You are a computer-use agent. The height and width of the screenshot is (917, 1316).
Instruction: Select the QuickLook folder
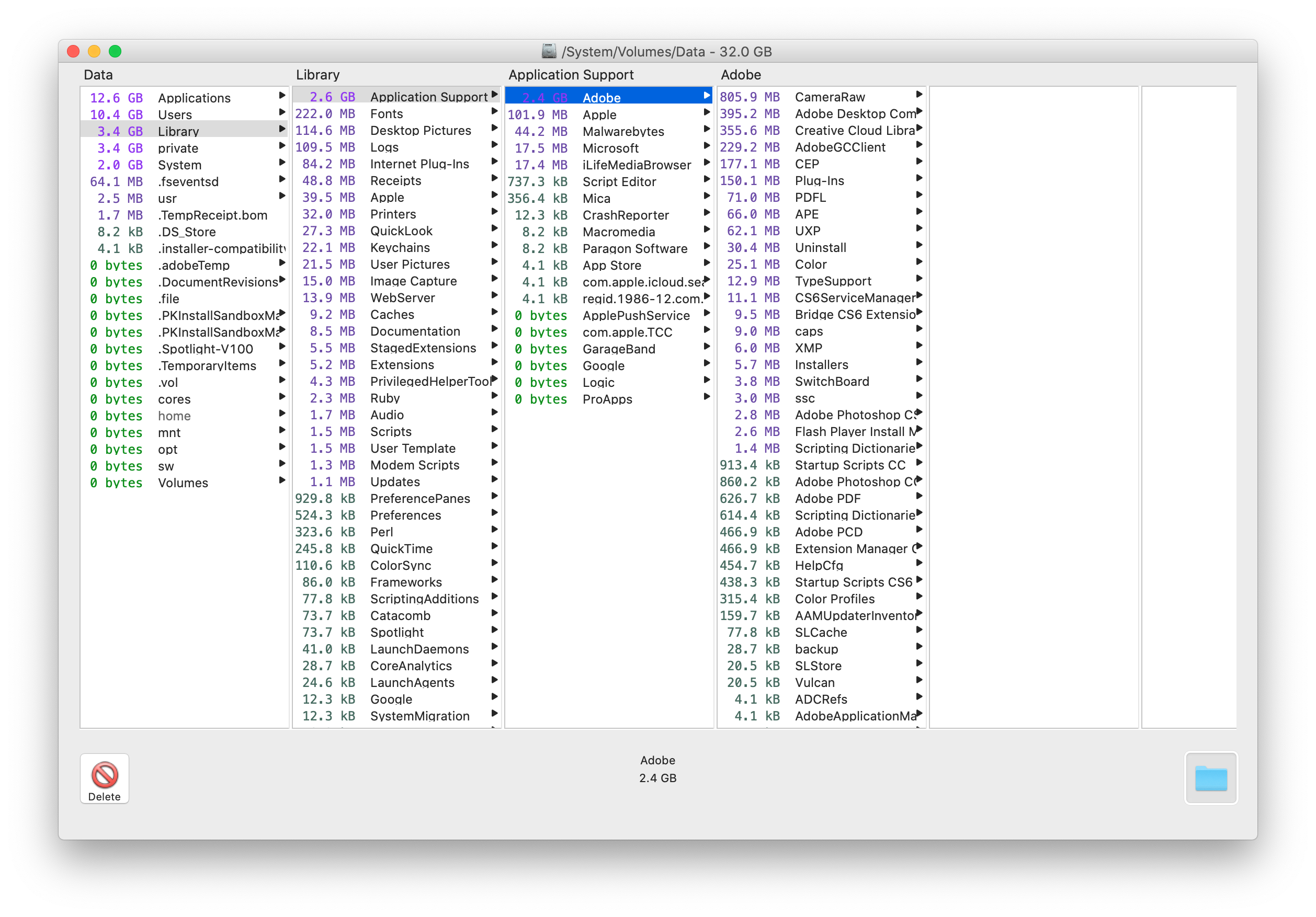[396, 230]
